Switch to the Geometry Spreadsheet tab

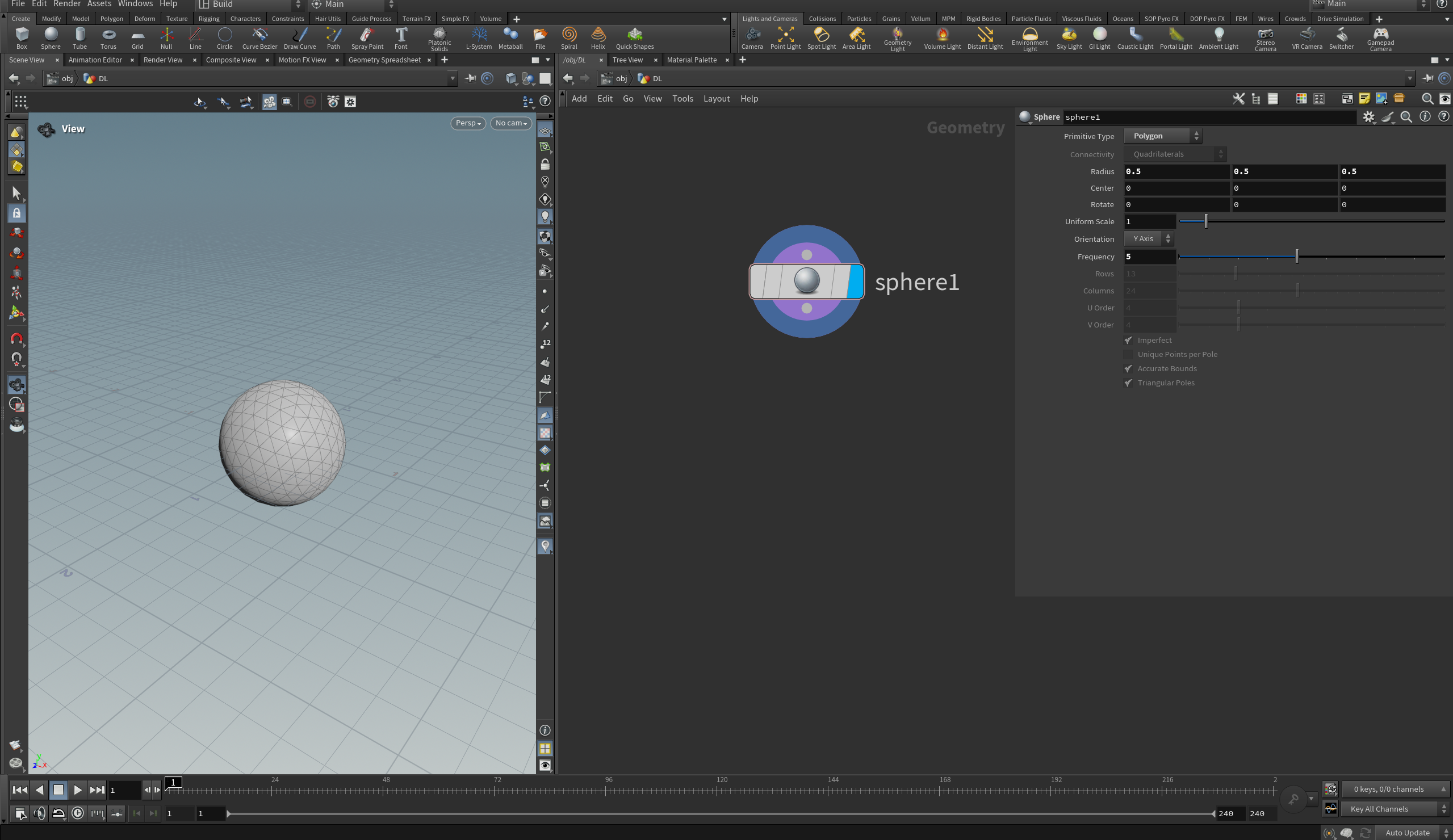point(384,60)
